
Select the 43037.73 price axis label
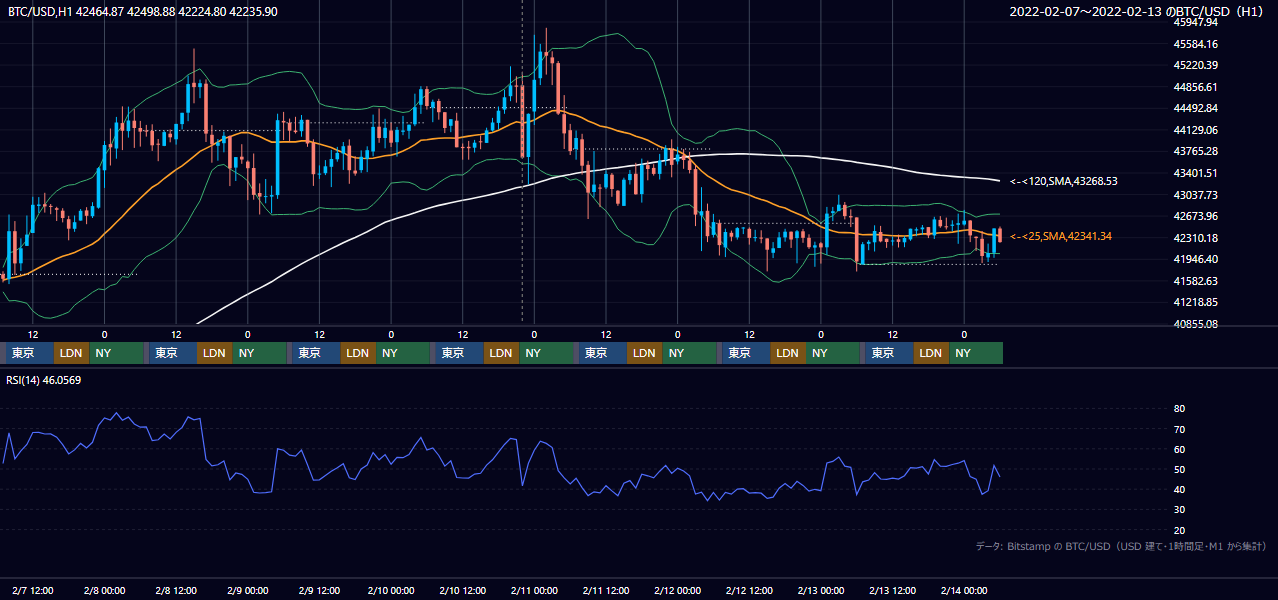1196,194
